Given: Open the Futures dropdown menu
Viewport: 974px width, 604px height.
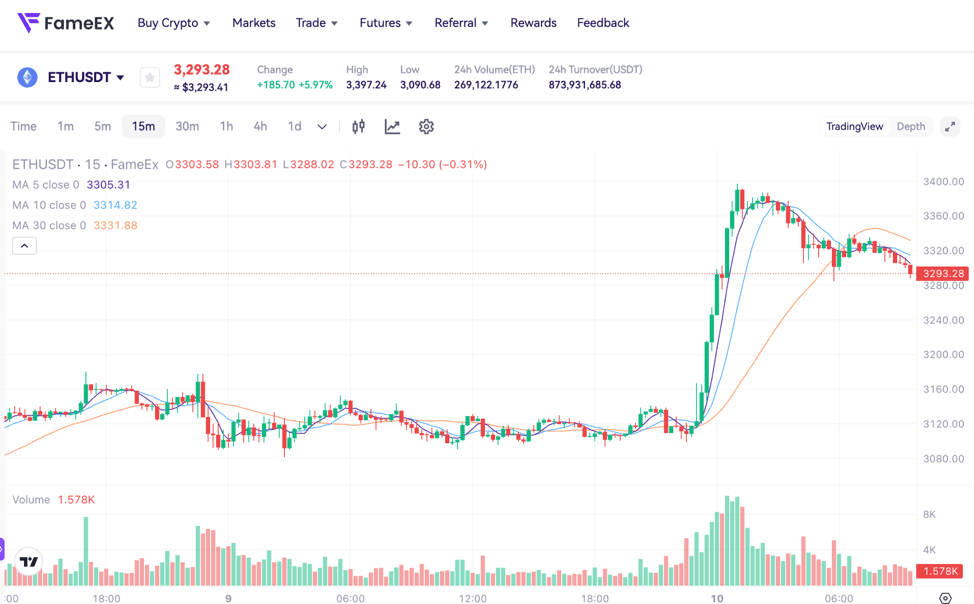Looking at the screenshot, I should (x=386, y=22).
